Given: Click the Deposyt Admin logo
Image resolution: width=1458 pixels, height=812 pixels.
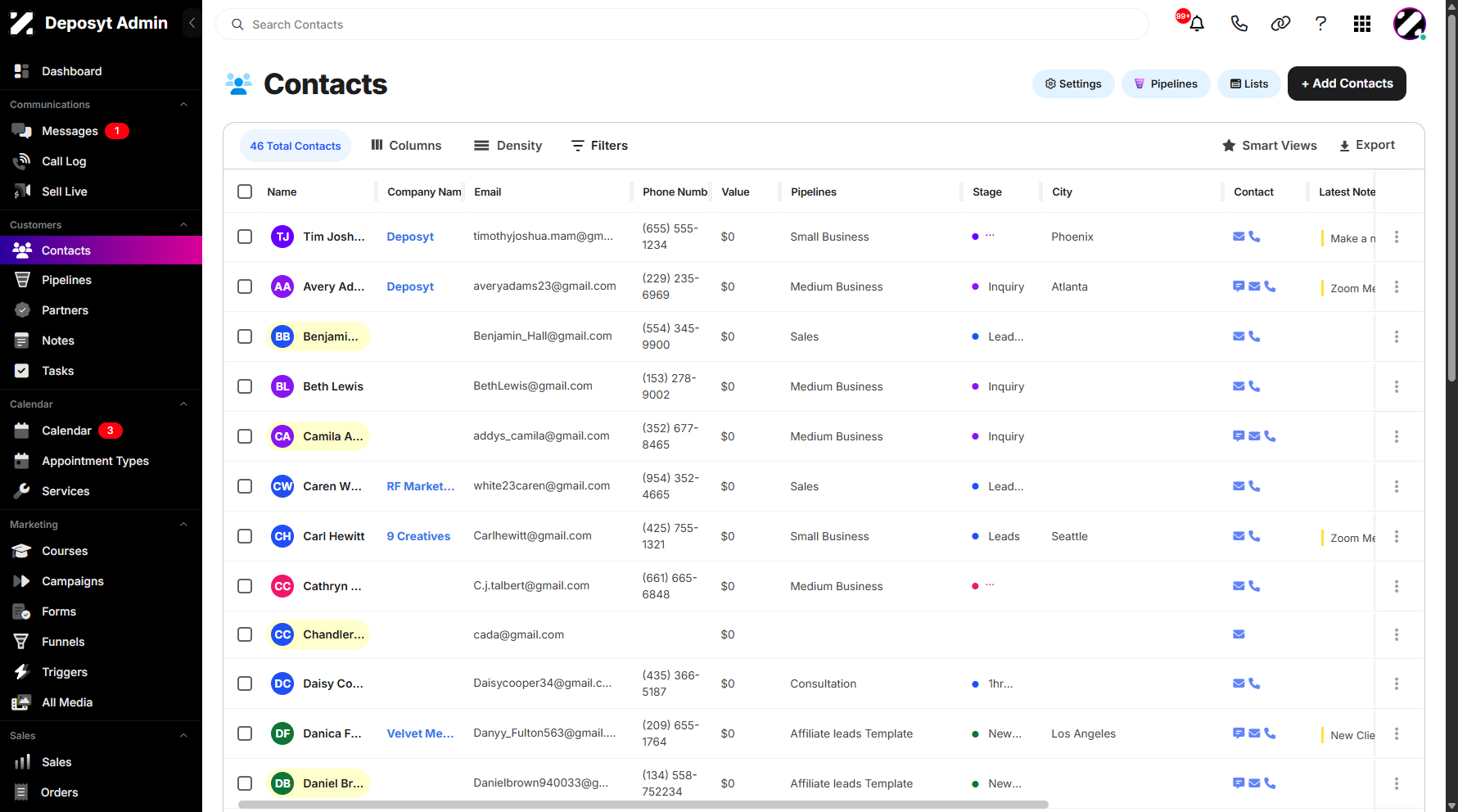Looking at the screenshot, I should coord(21,23).
